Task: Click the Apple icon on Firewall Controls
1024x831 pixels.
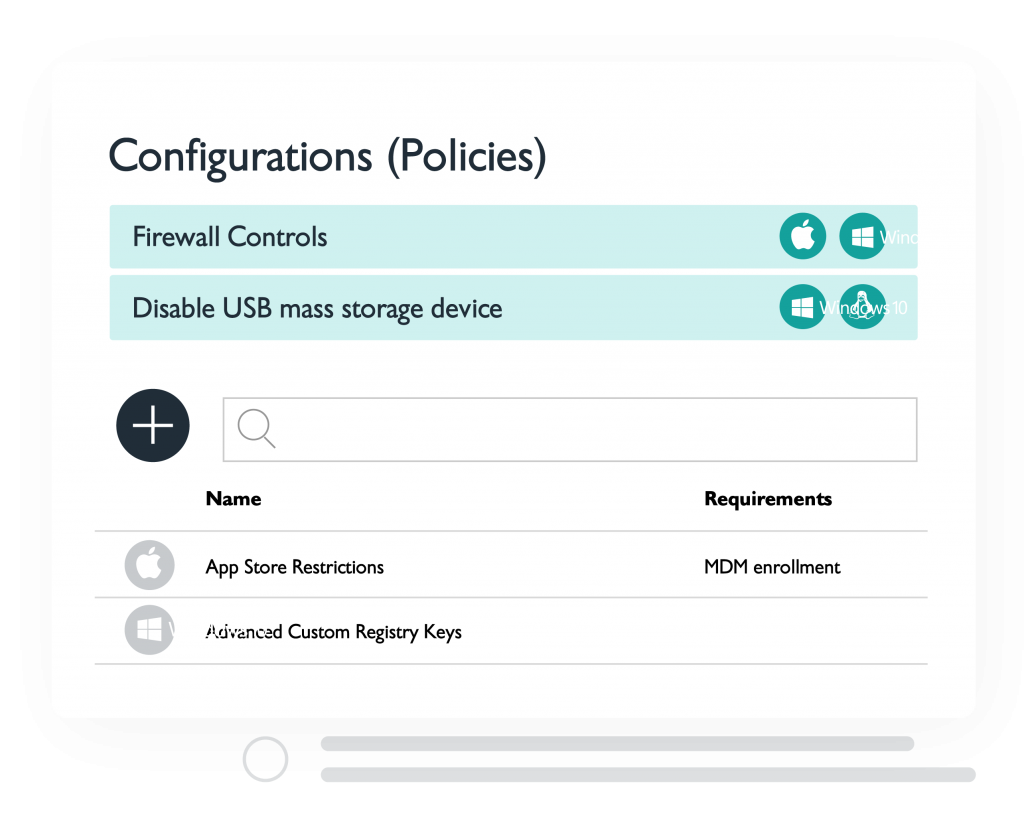Action: coord(803,236)
